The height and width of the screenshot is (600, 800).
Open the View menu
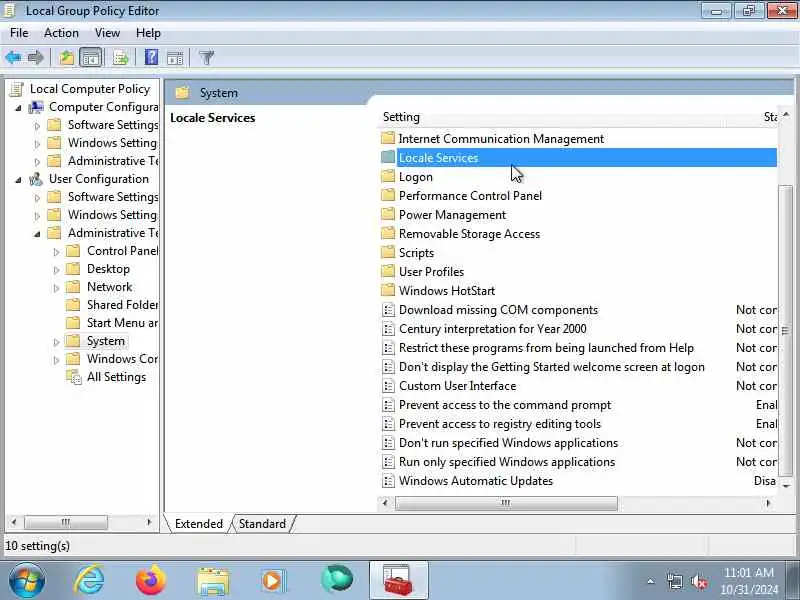point(107,33)
